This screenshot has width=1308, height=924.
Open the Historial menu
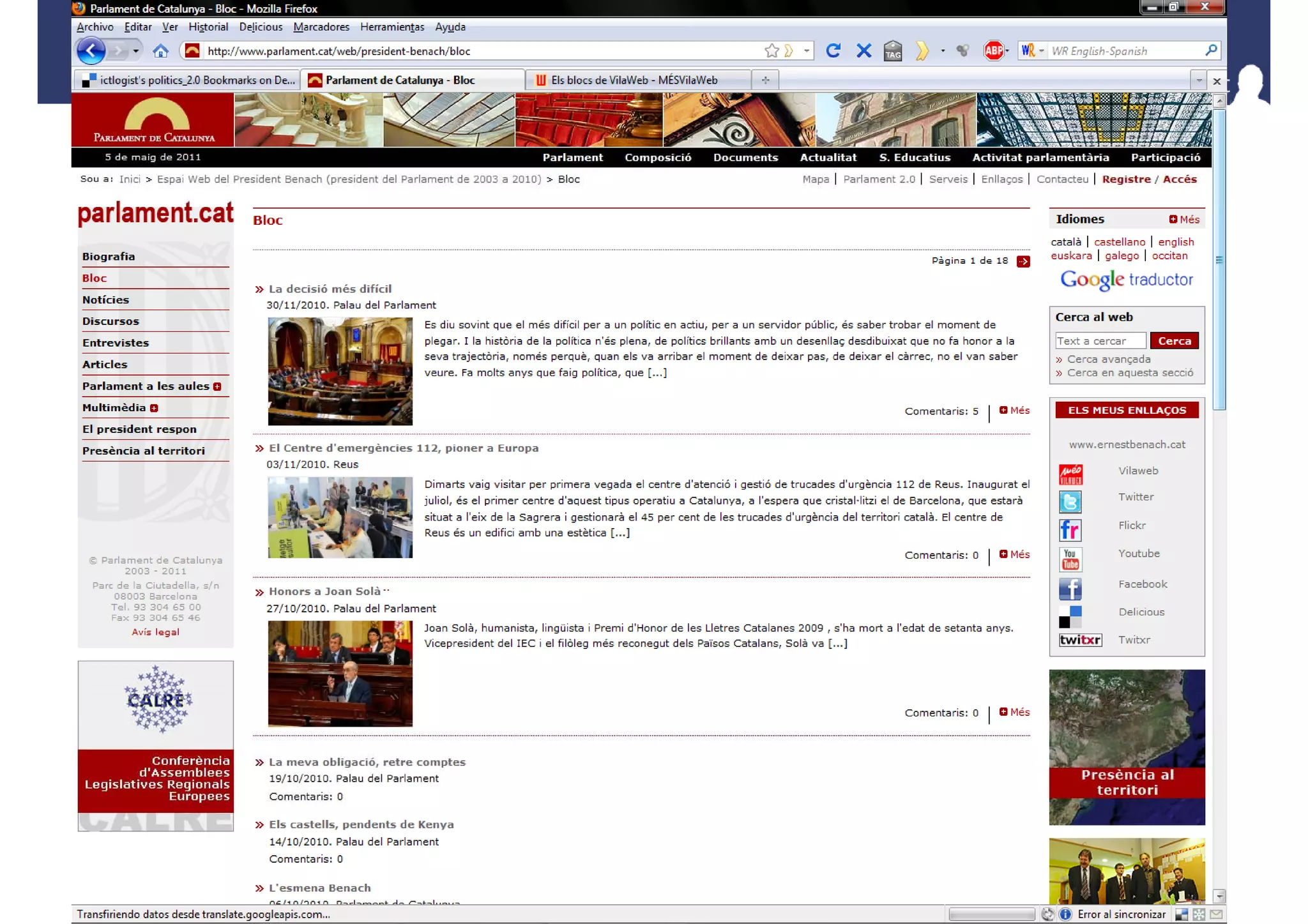[x=208, y=27]
